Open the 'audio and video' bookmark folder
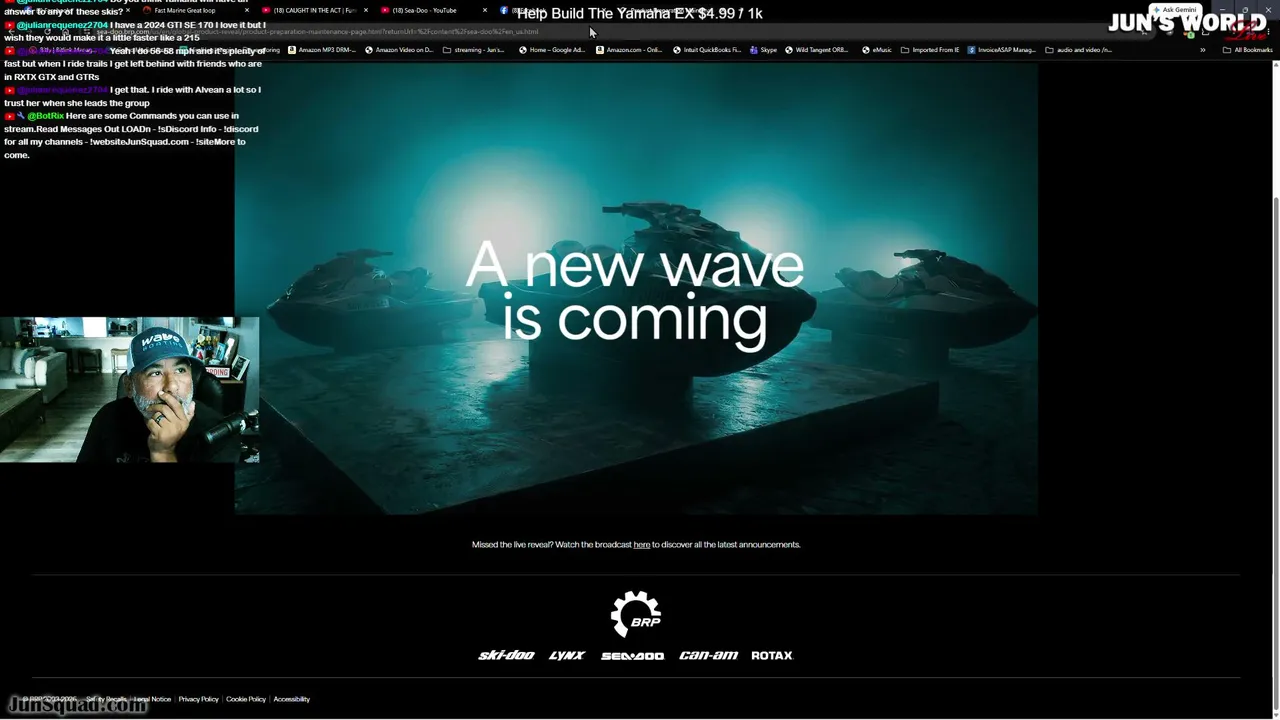Screen dimensions: 1280x720 coord(1079,50)
